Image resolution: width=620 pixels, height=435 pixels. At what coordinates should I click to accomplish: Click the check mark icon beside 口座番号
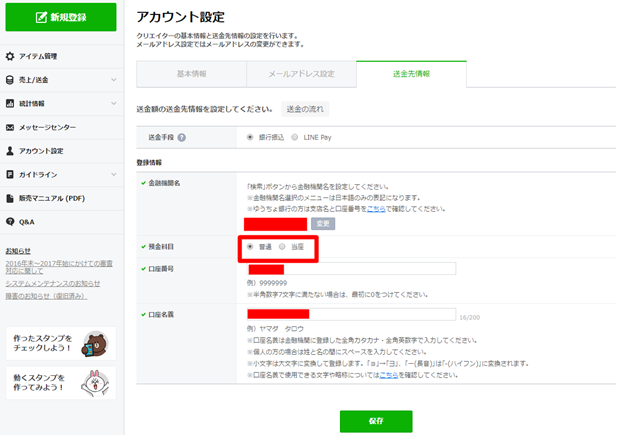click(144, 269)
